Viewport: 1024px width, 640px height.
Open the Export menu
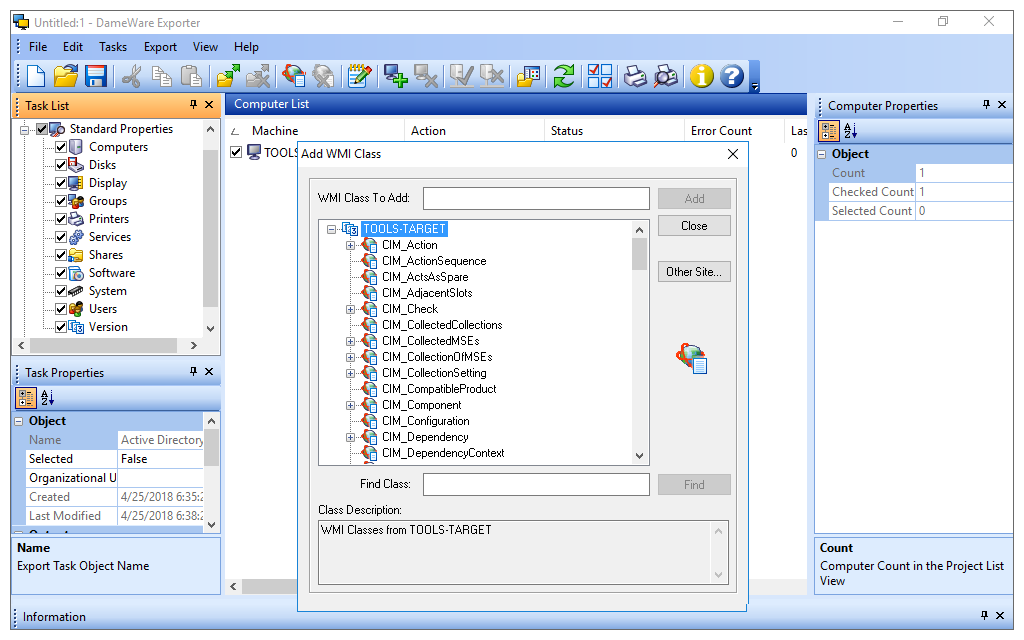[x=160, y=46]
